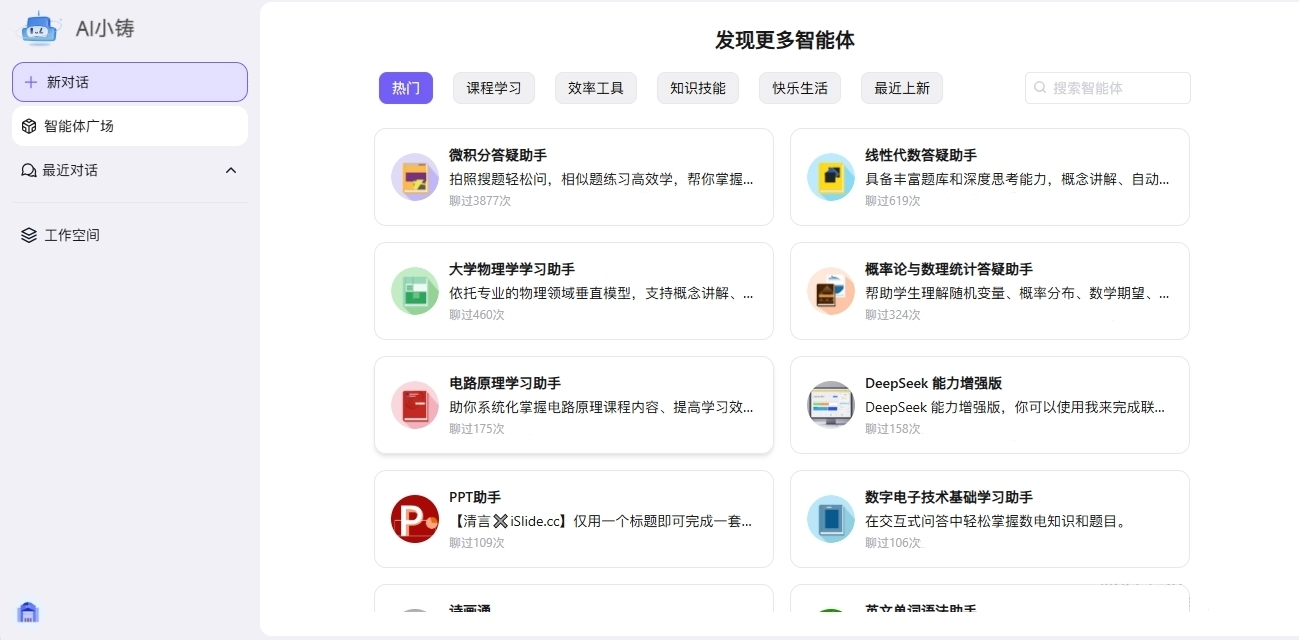Select the 效率工具 category tab
This screenshot has height=640, width=1299.
596,88
